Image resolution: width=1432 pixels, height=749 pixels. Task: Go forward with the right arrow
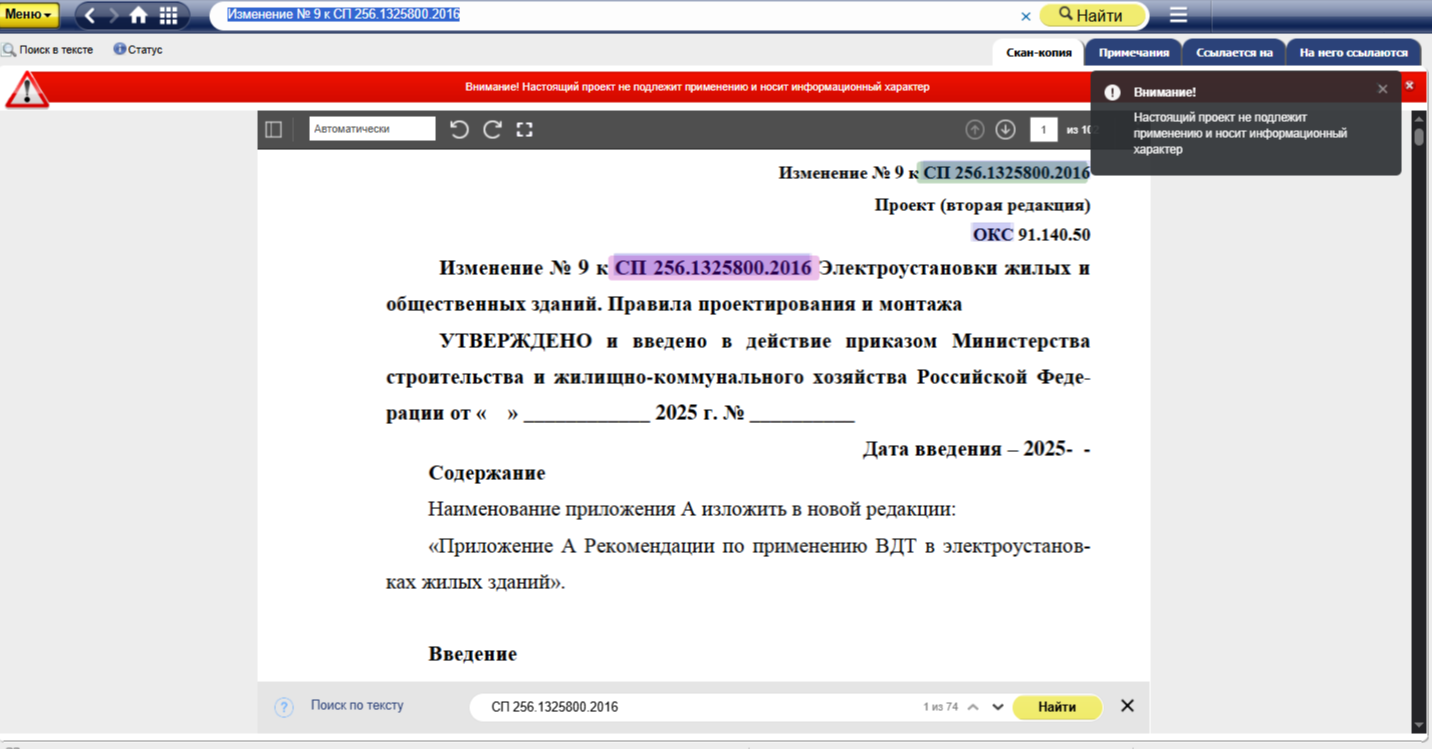(113, 16)
